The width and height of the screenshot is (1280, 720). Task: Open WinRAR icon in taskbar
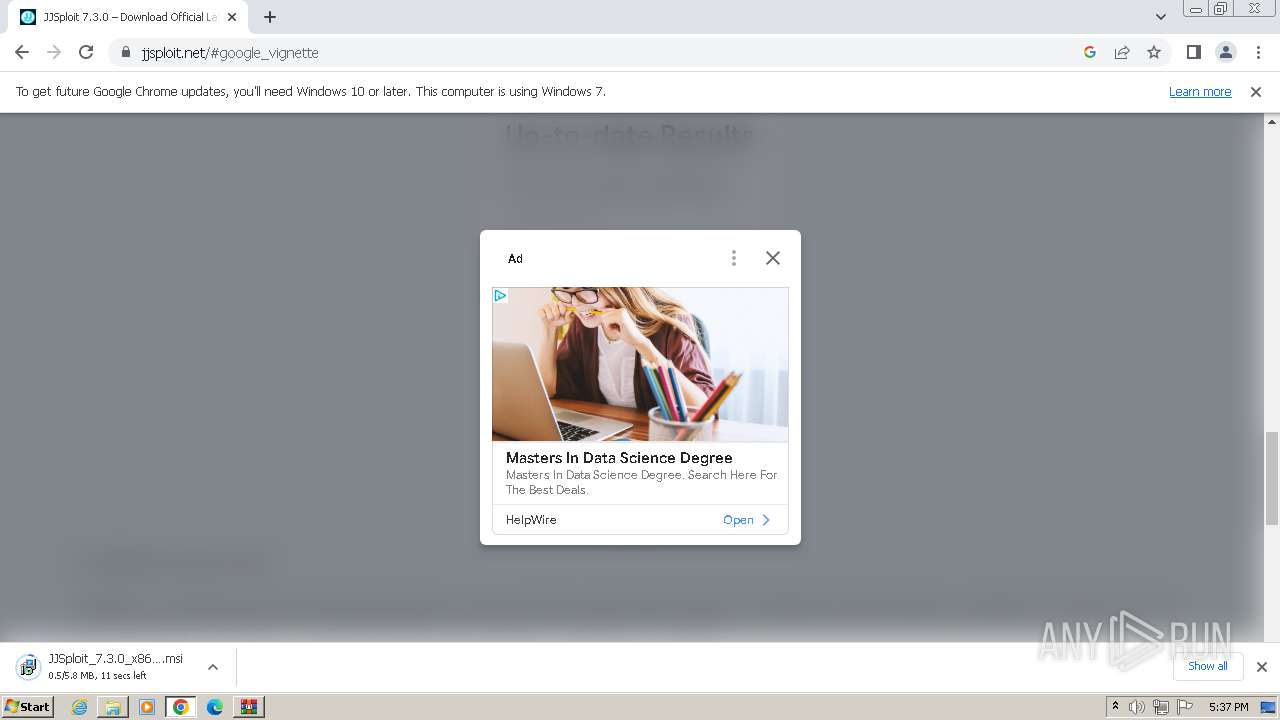249,707
